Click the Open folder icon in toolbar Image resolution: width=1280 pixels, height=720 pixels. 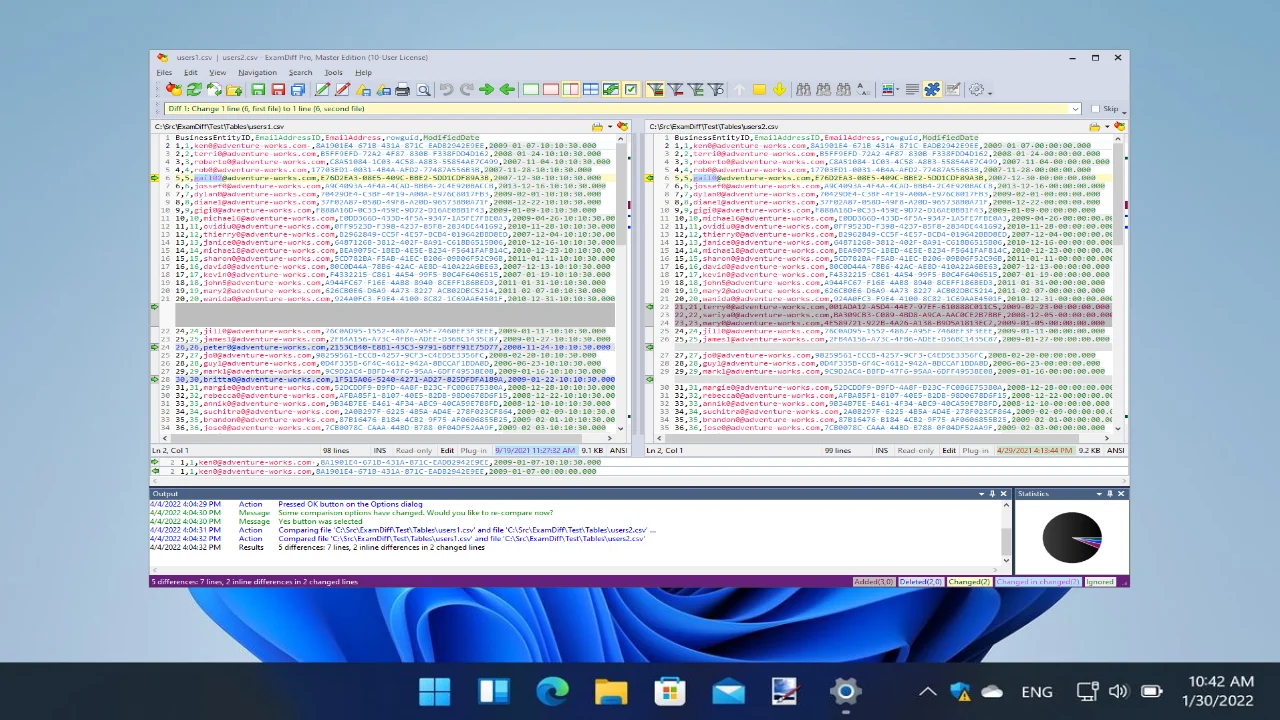234,90
